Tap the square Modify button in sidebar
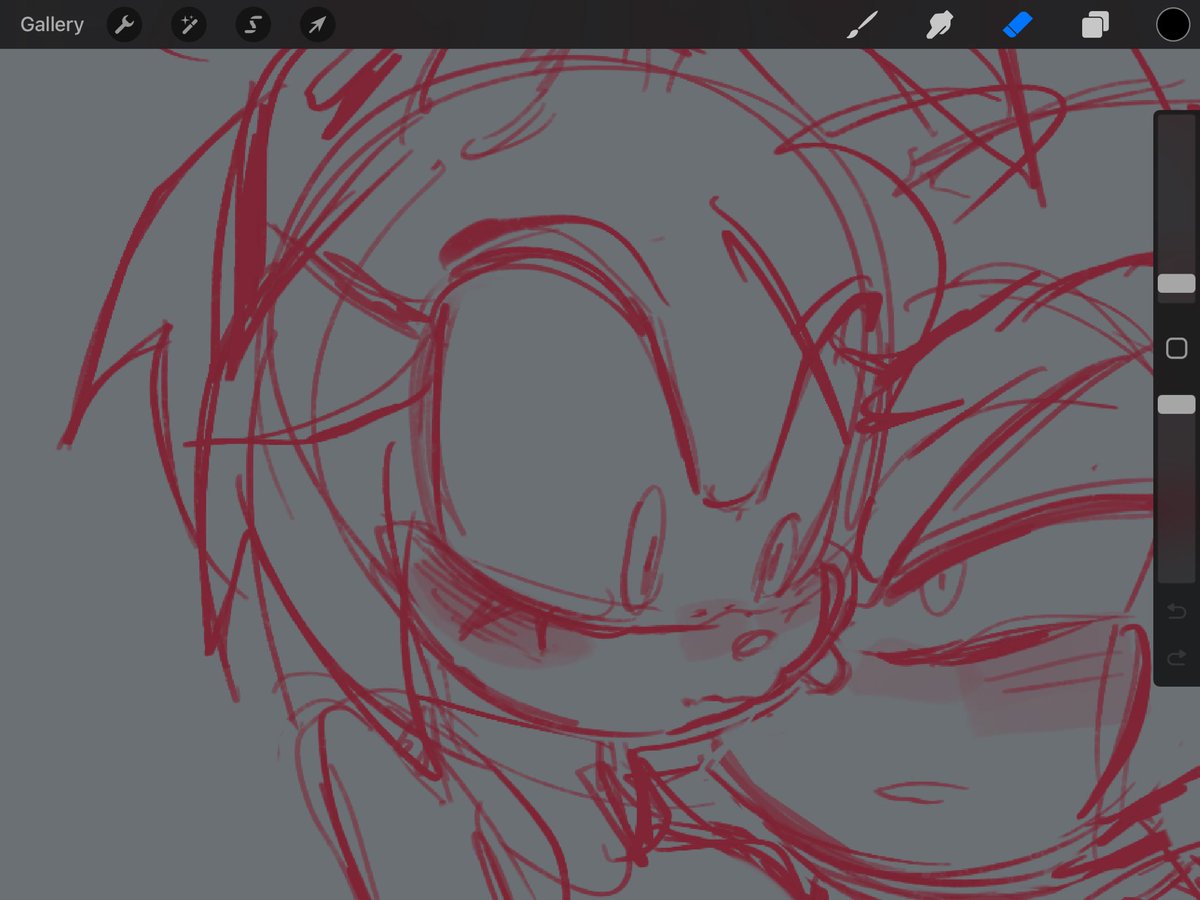 [x=1177, y=348]
